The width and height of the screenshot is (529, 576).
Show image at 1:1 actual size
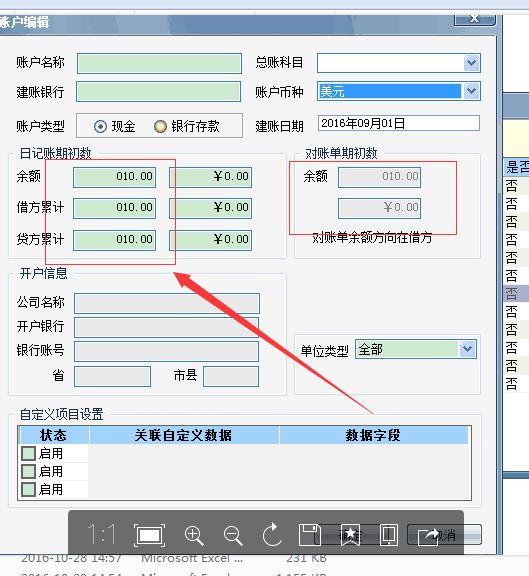(102, 534)
